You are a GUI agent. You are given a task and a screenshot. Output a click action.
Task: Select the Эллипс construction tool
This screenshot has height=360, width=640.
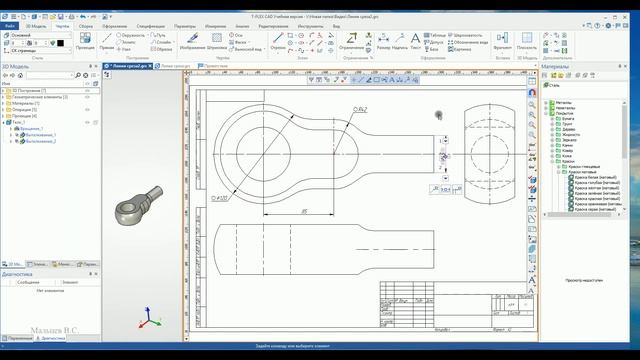pos(126,42)
